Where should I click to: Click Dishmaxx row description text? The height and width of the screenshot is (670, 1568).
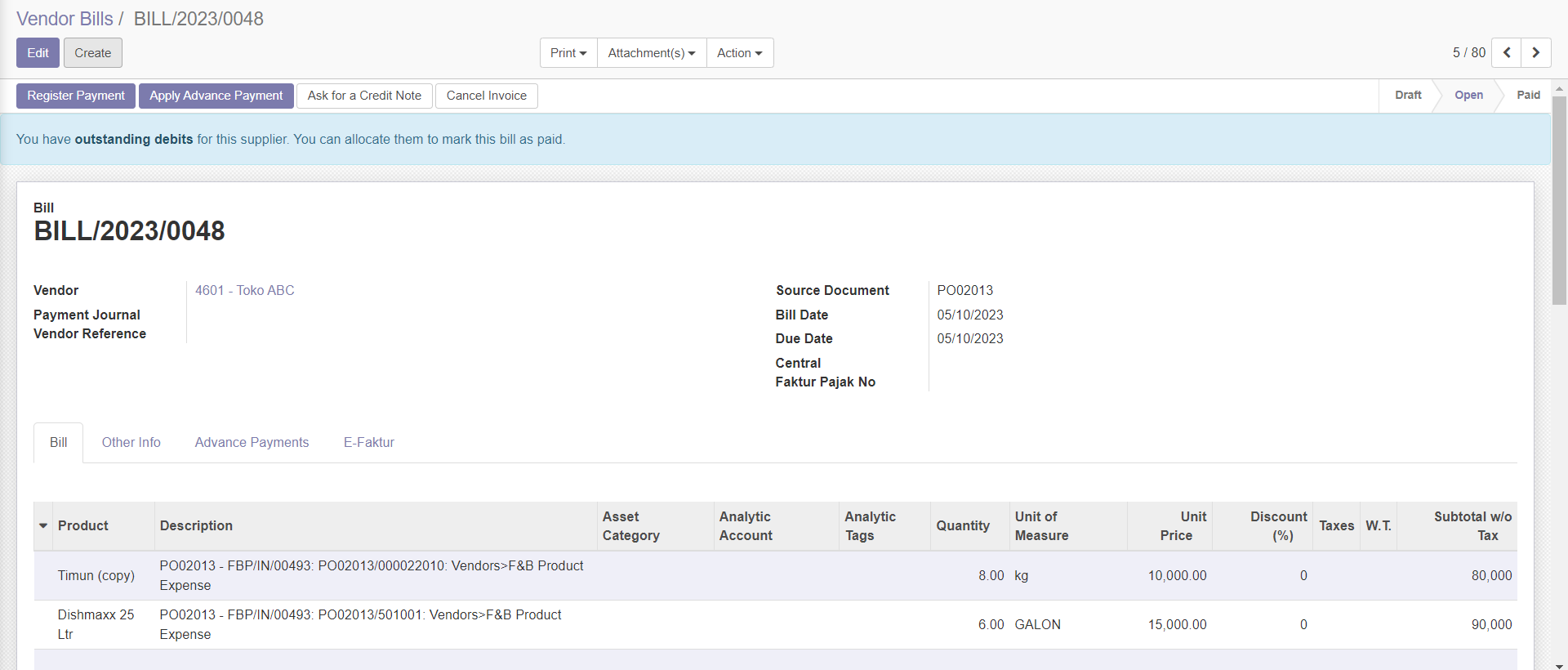(x=360, y=624)
